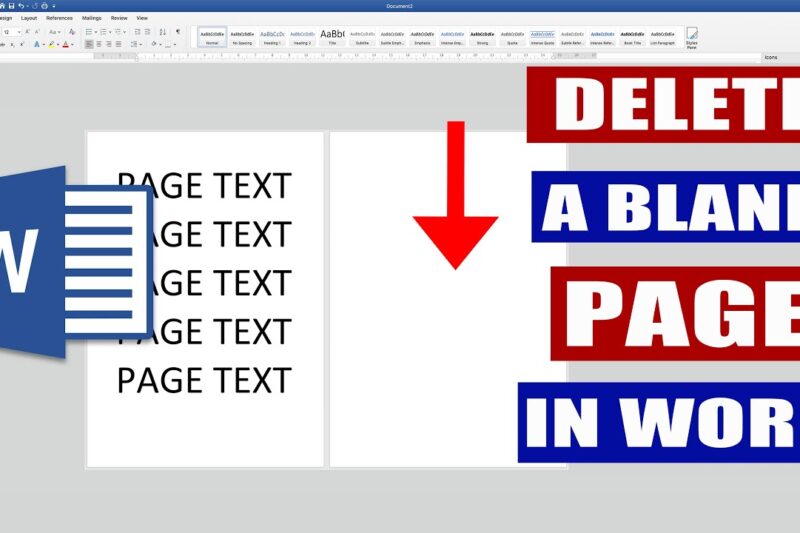
Task: Apply the Heading 1 style
Action: 272,37
